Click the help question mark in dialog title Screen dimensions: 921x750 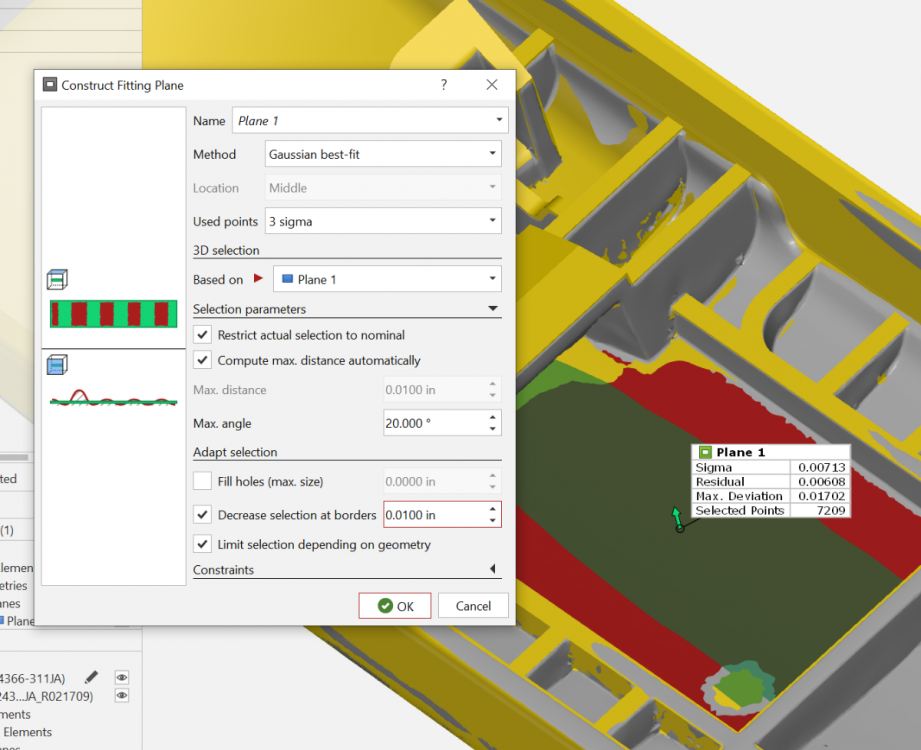coord(444,85)
